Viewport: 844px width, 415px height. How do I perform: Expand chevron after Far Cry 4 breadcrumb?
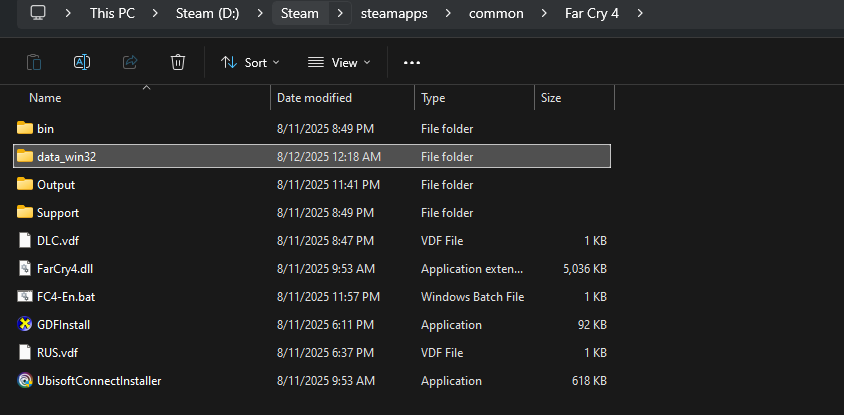[x=639, y=13]
